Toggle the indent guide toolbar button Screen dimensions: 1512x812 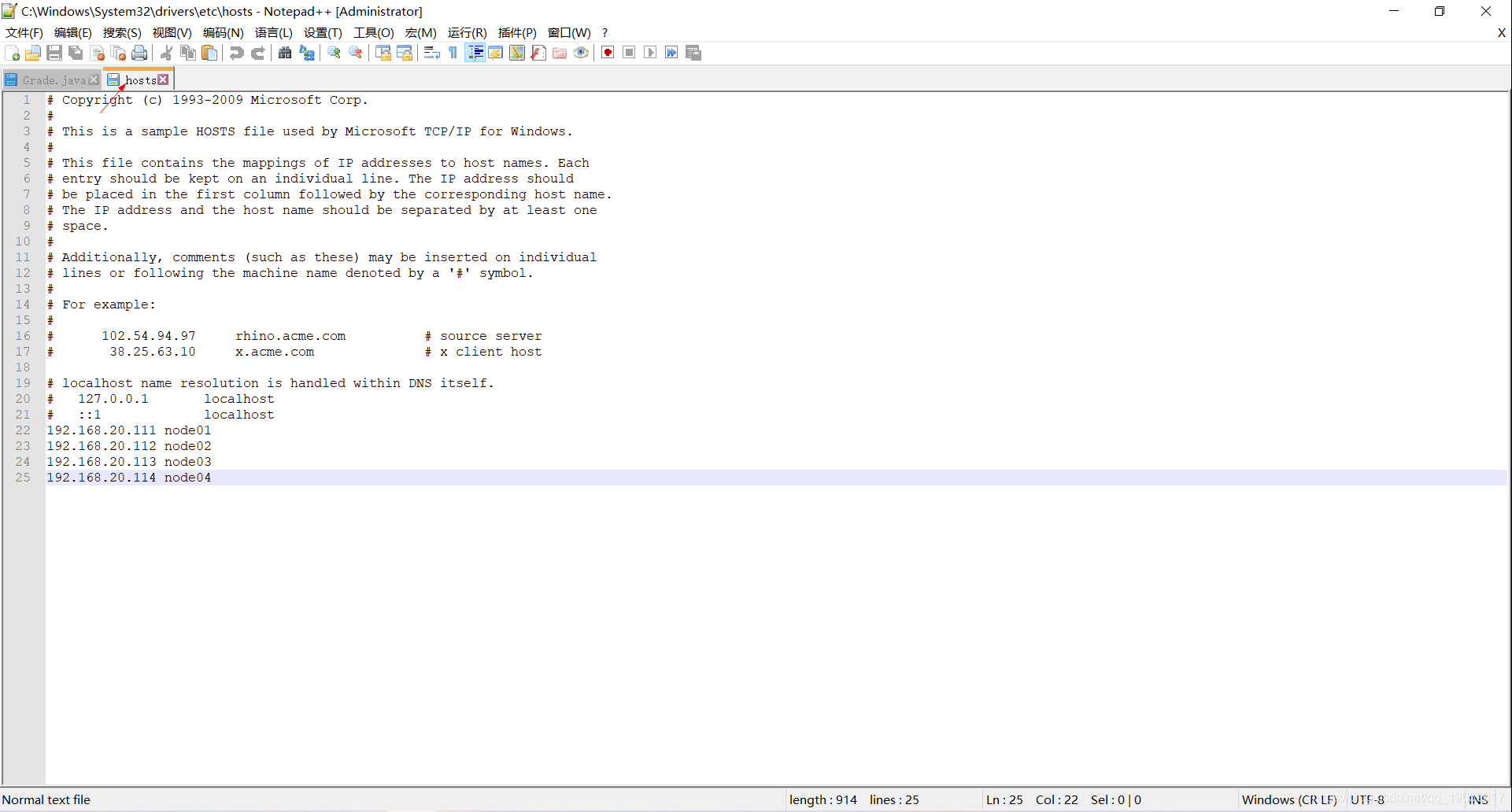coord(475,53)
